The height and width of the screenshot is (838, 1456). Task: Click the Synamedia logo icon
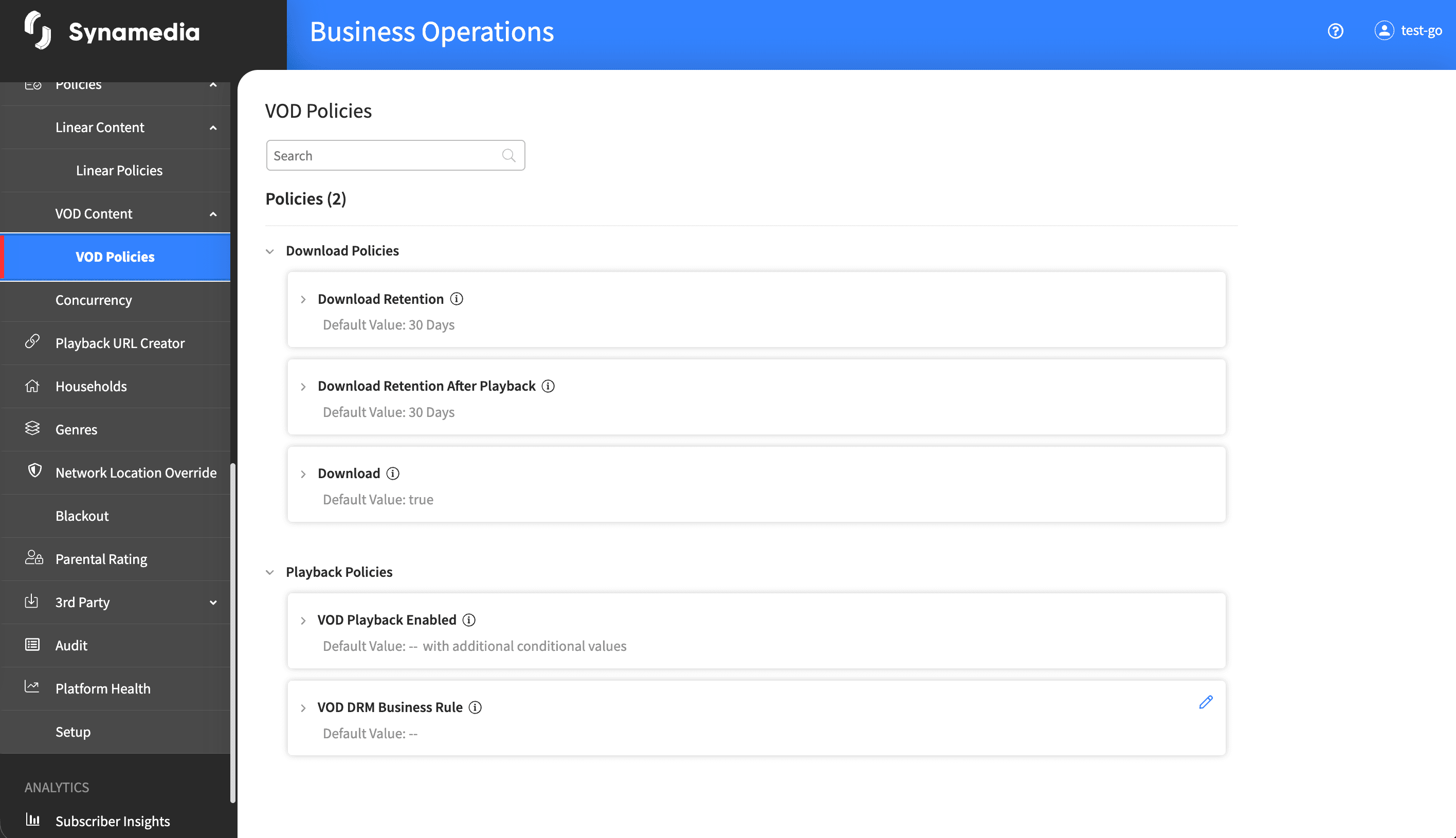click(x=38, y=30)
